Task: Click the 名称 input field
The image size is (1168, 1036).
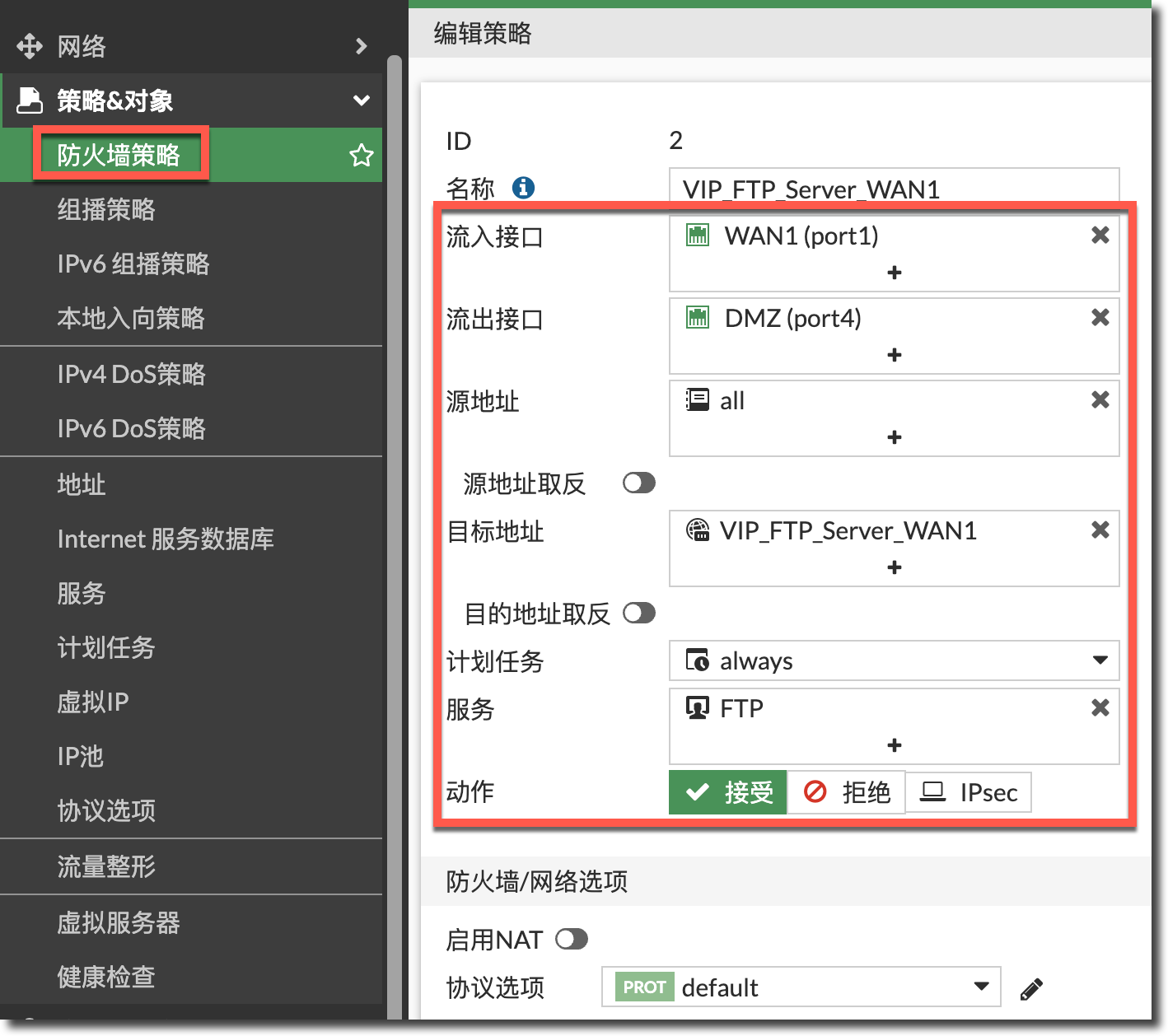Action: tap(894, 189)
